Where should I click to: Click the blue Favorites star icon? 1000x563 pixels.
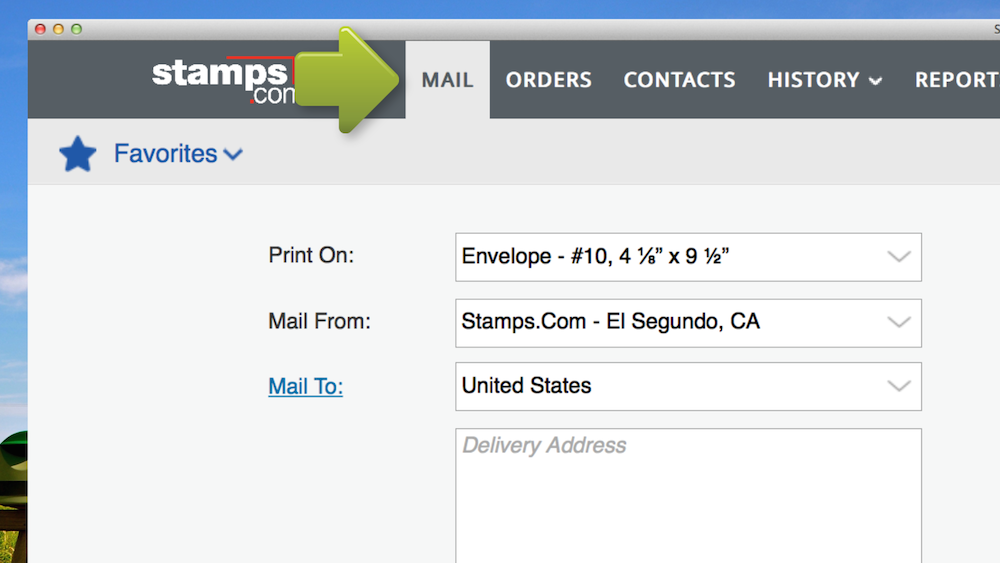pos(77,154)
